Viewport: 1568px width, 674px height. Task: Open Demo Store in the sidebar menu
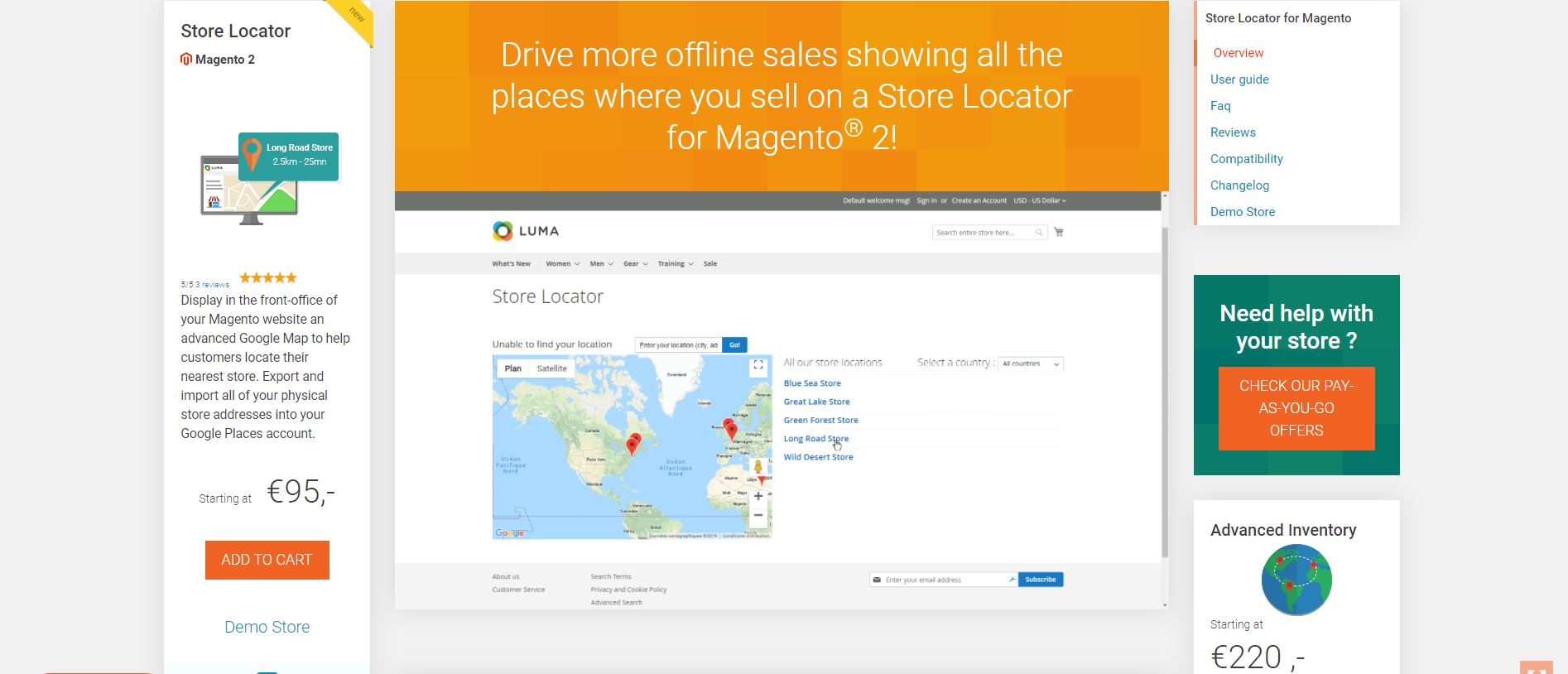point(1243,212)
